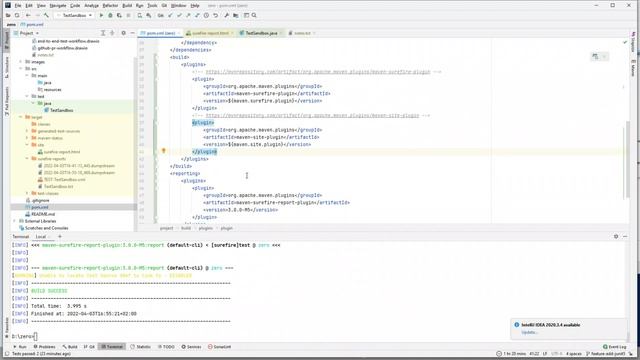The height and width of the screenshot is (360, 640).
Task: Click the Git Update Project arrow icon
Action: pos(170,15)
